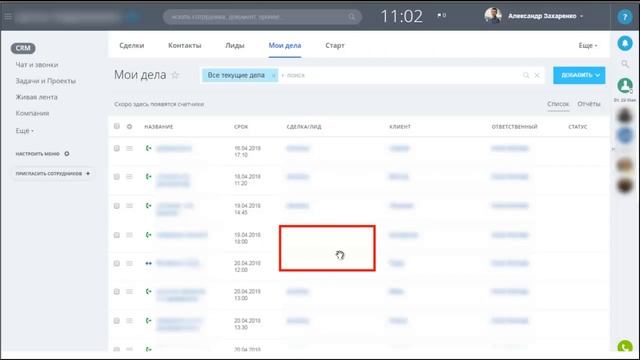Click the magnifier icon in the filter bar
The width and height of the screenshot is (640, 360).
(x=526, y=75)
